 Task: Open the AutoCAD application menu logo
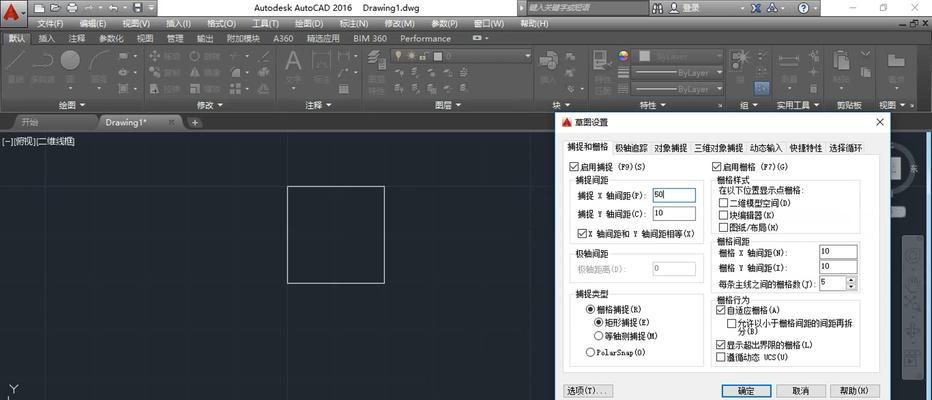[13, 12]
